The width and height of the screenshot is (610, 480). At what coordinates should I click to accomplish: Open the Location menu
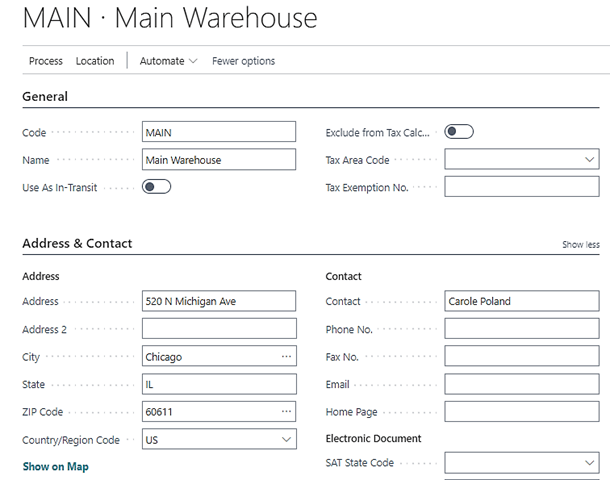[95, 61]
